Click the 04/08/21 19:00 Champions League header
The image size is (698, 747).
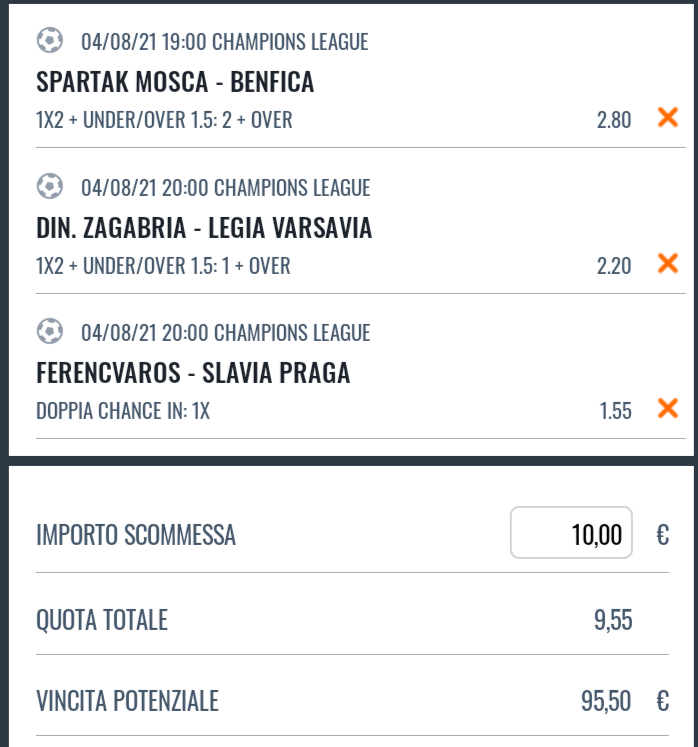(224, 42)
